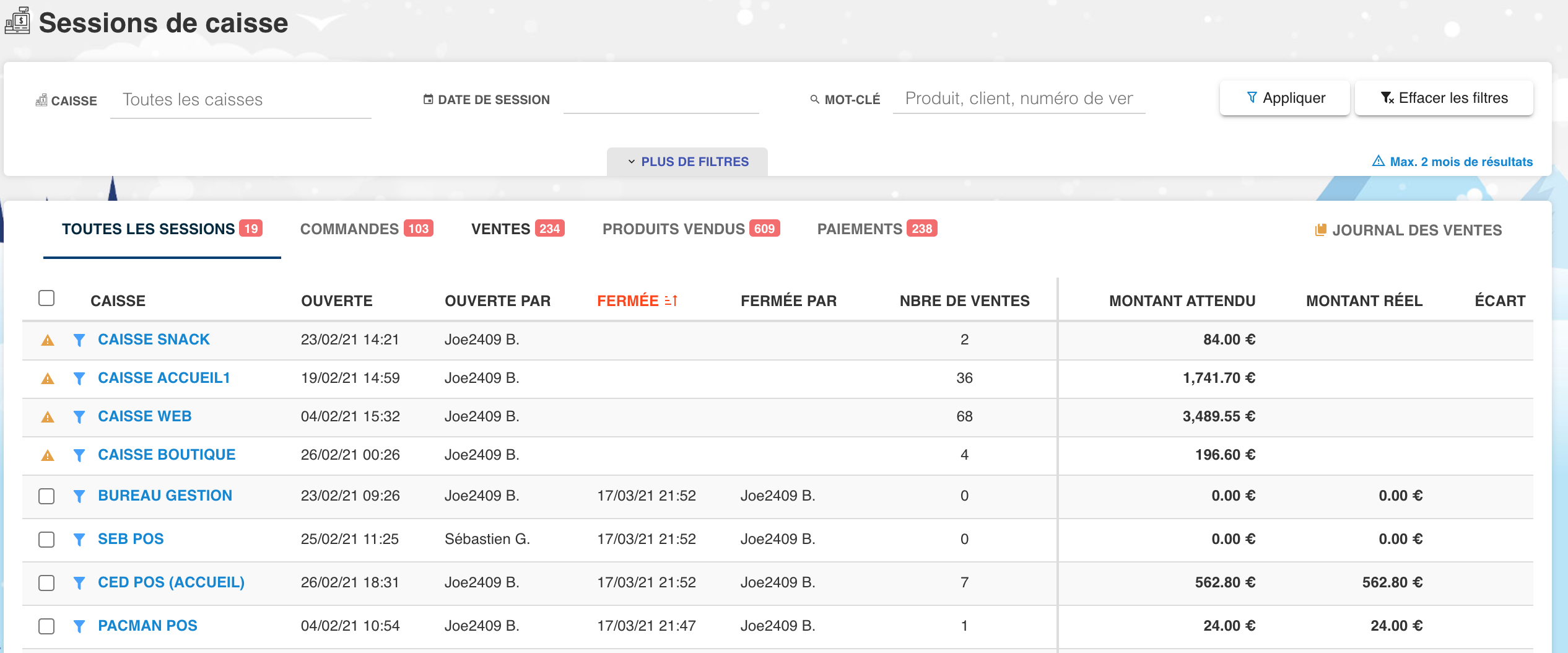Viewport: 1568px width, 653px height.
Task: Tick the select-all checkbox in table header
Action: [46, 298]
